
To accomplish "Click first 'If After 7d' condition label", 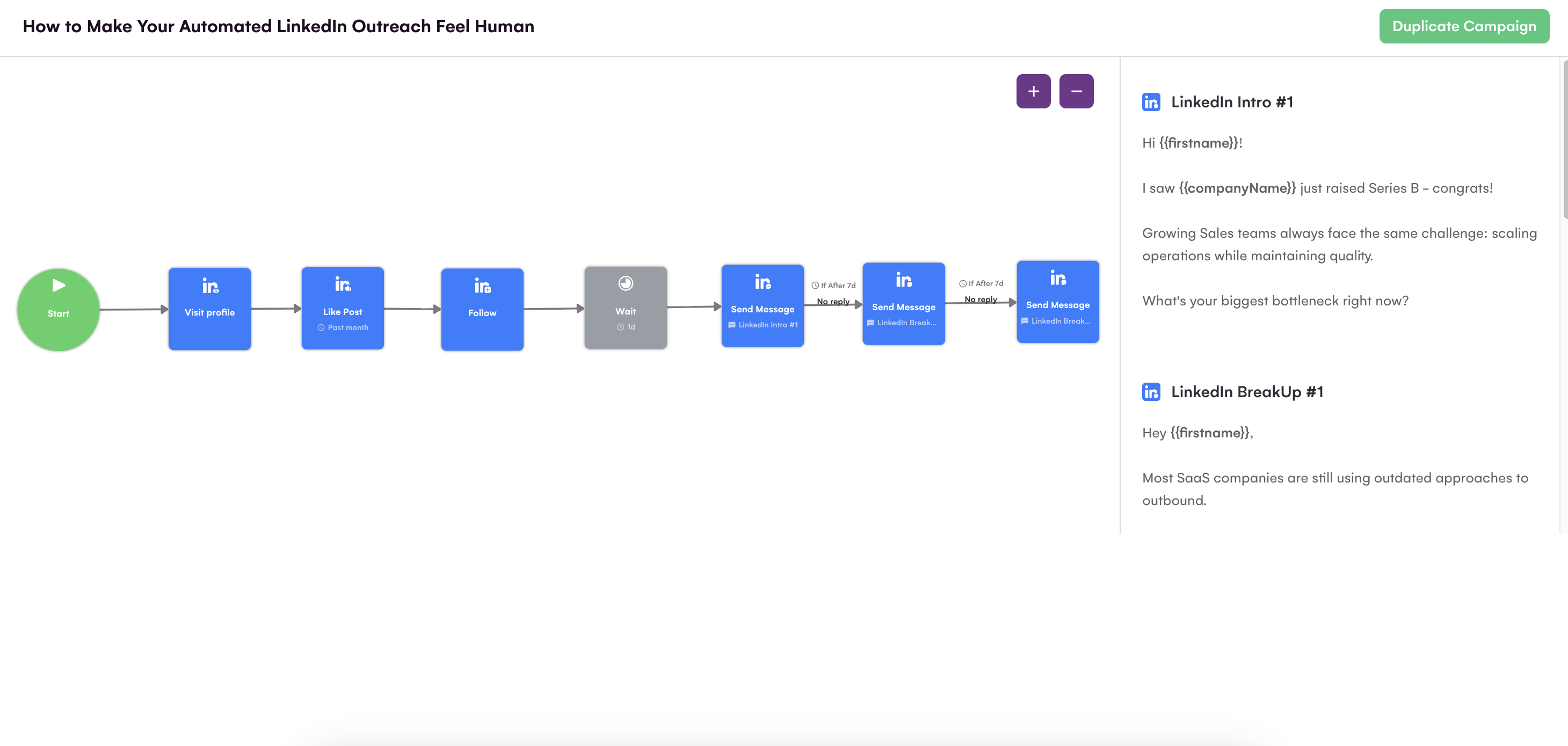I will tap(833, 286).
